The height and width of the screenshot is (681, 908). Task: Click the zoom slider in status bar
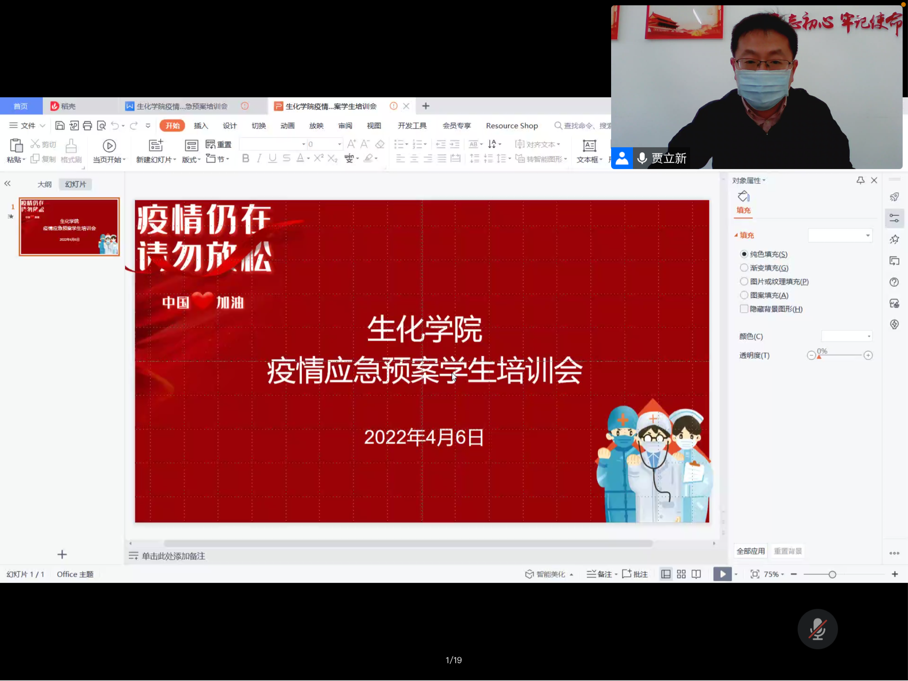[832, 574]
